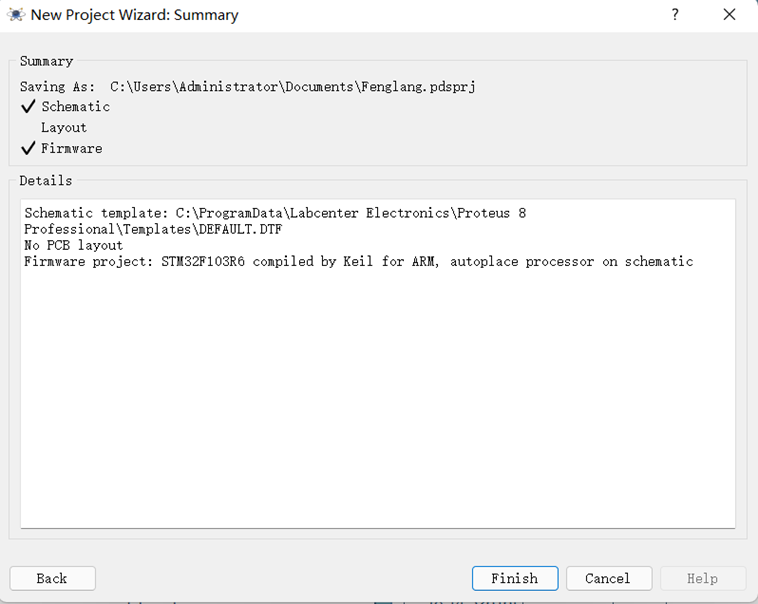Click the Fenglang.pdsprj save path
The height and width of the screenshot is (604, 758).
click(x=292, y=87)
